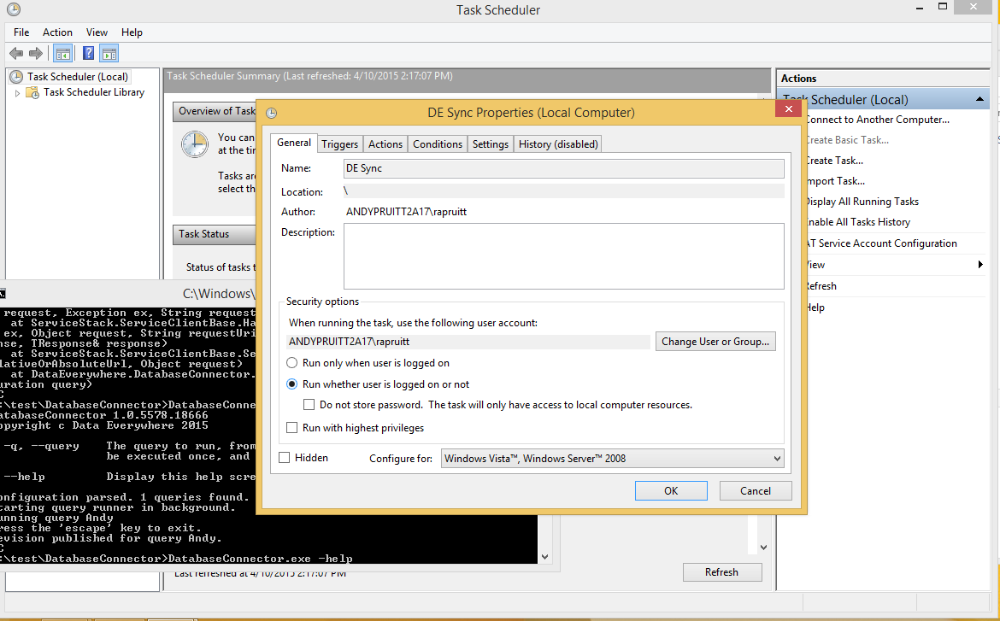Click Author value ANDYPRUITT2A17\rapruitt text

pyautogui.click(x=406, y=212)
